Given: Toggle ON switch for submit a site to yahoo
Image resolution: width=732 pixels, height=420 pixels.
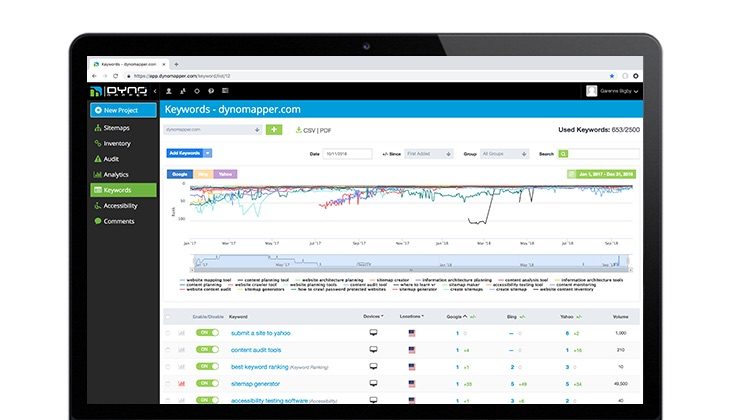Looking at the screenshot, I should [207, 333].
